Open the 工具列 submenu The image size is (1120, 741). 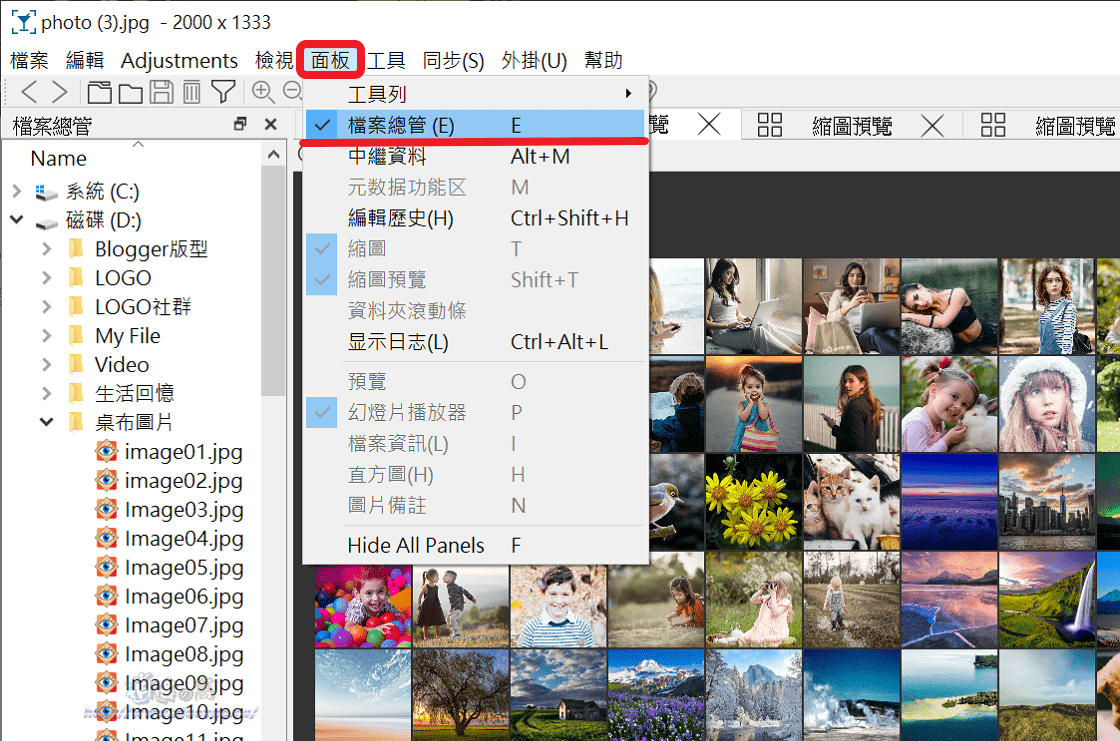476,94
